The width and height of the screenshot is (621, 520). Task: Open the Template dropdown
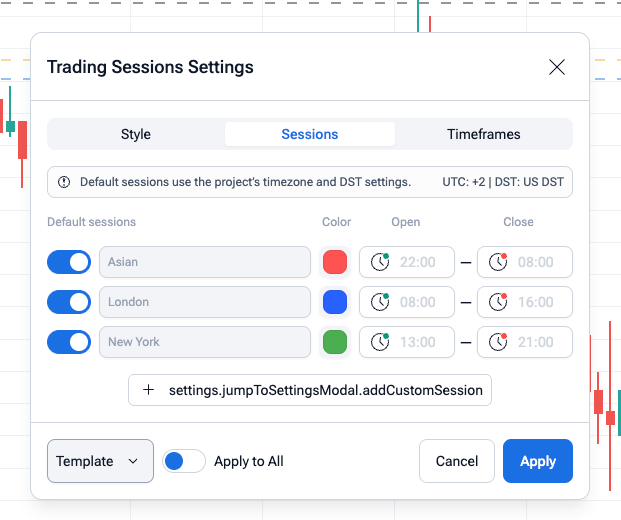click(100, 461)
